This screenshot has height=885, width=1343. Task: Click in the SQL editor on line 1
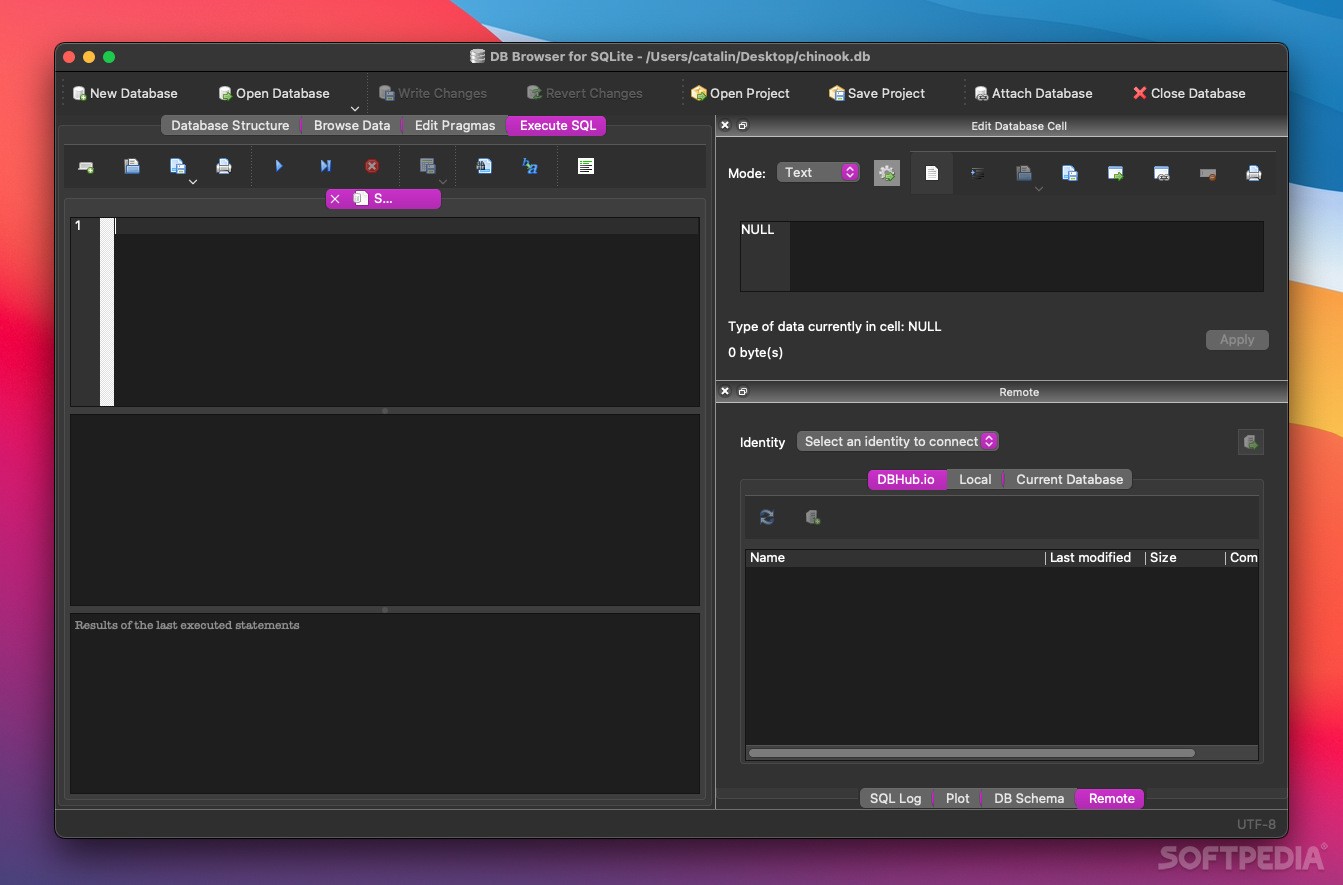(x=406, y=226)
